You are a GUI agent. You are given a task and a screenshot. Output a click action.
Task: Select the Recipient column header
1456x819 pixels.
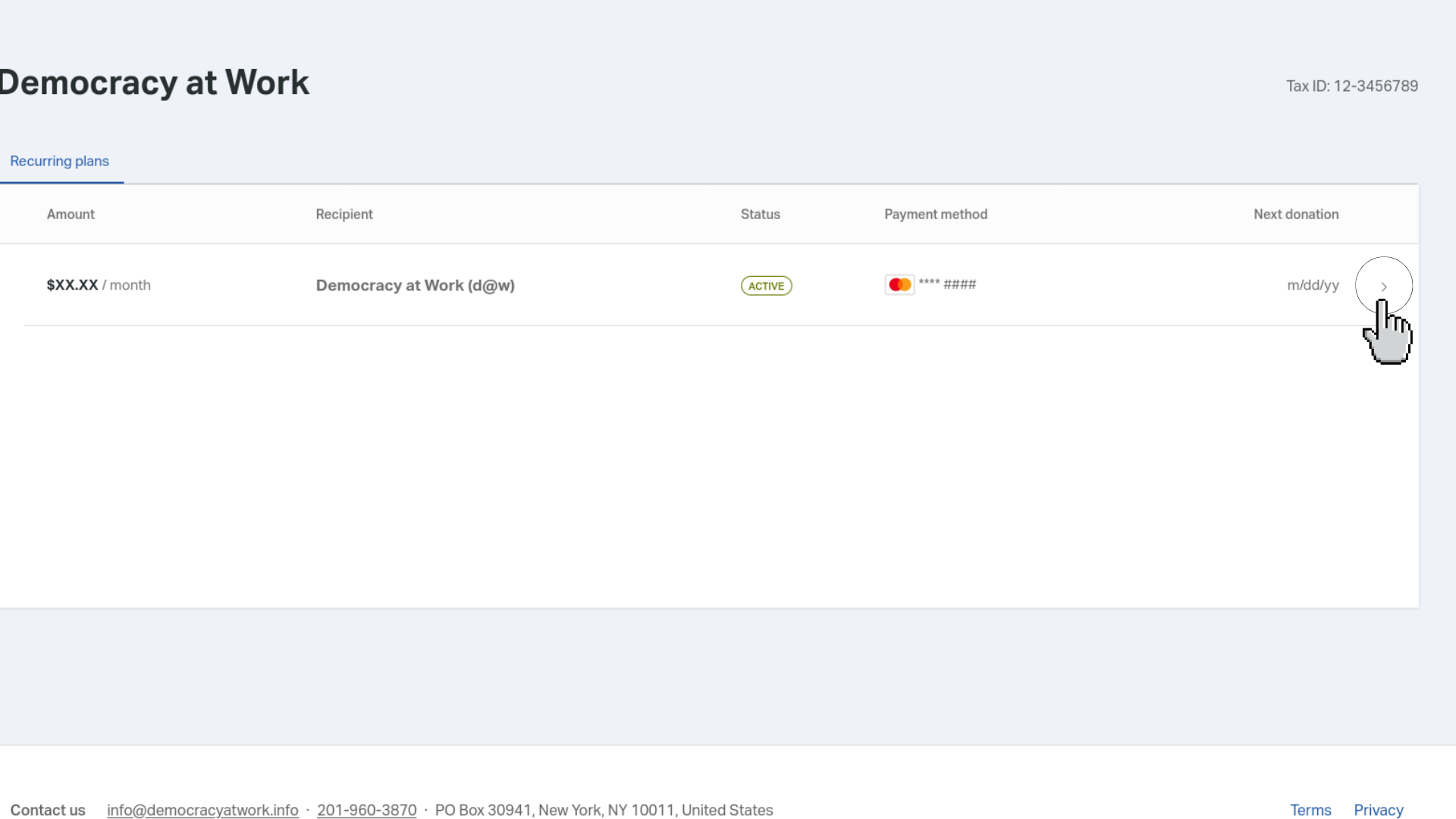pyautogui.click(x=344, y=215)
